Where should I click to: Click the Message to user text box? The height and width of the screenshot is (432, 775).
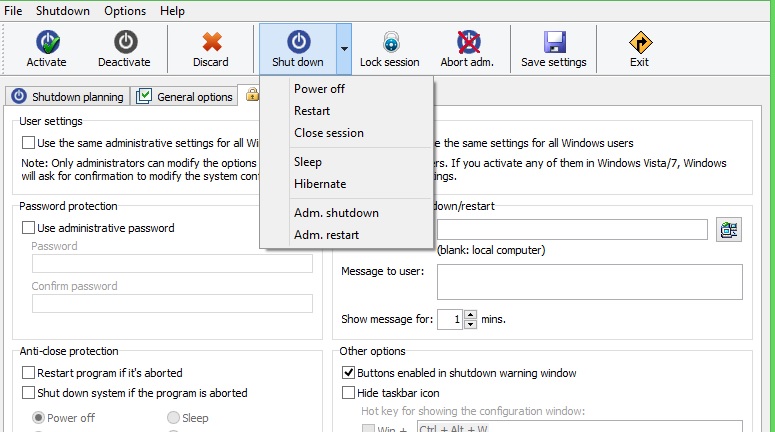pos(590,282)
